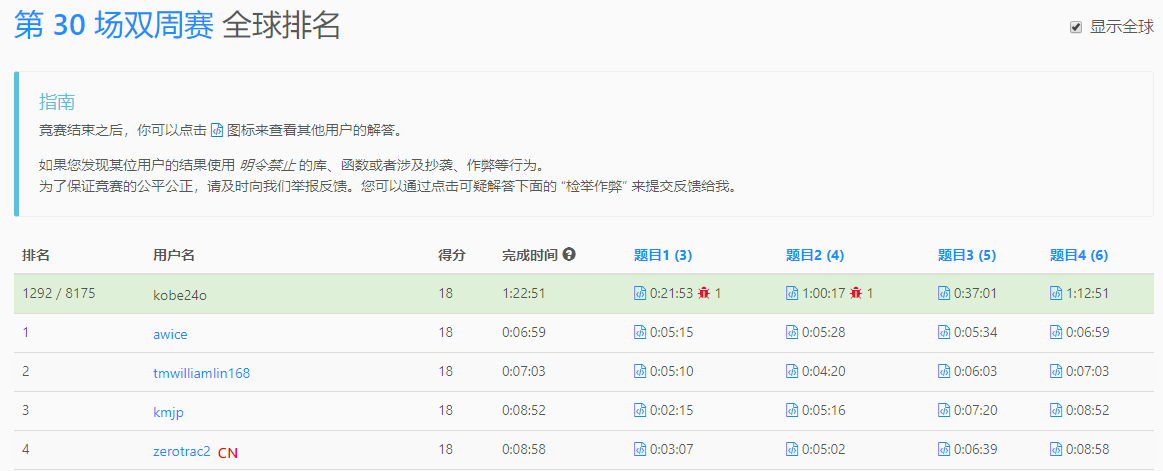Click awice's finish time 0:06:59
Viewport: 1163px width, 471px height.
tap(524, 332)
